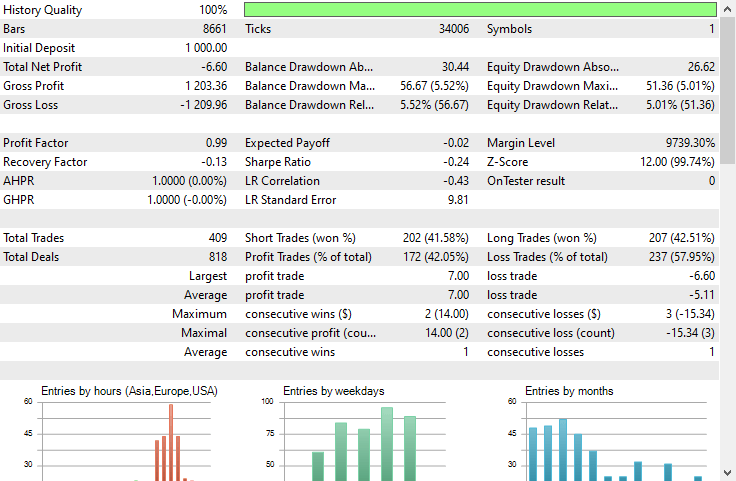This screenshot has width=736, height=481.
Task: Click Balance Drawdown Relative value 5.52% (56.67)
Action: click(434, 105)
